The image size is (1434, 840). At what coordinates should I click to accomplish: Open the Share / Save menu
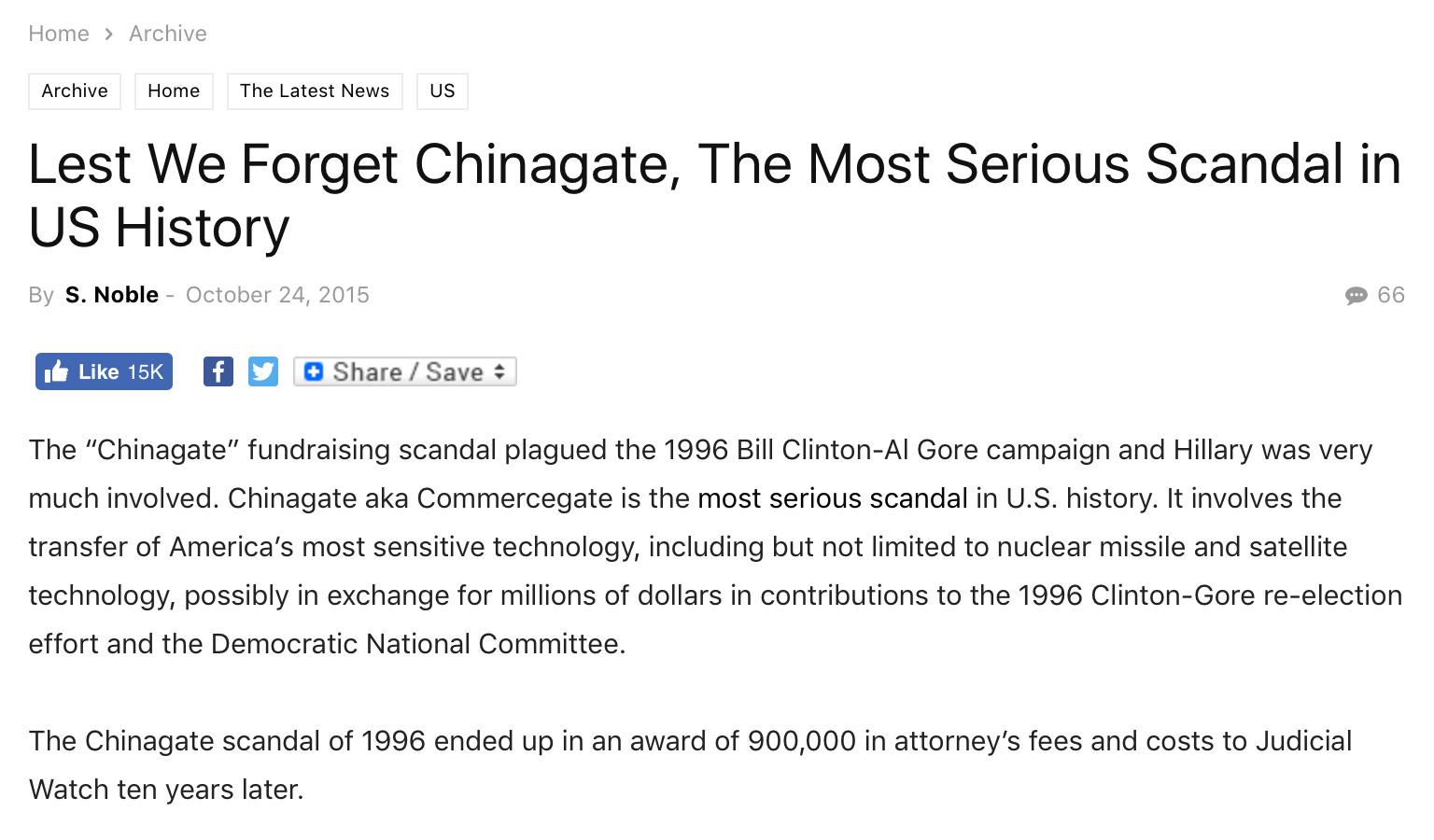tap(405, 371)
